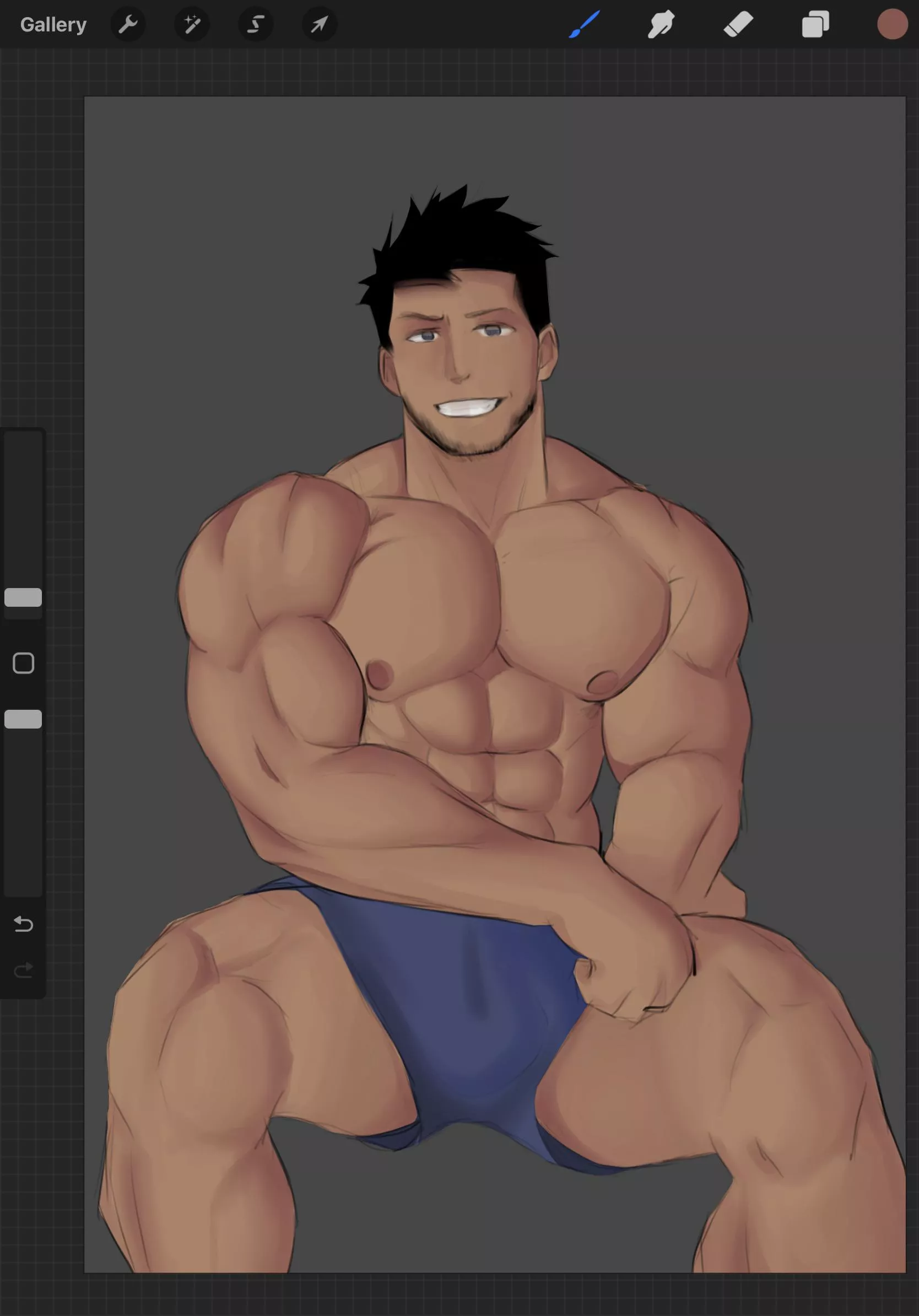Activate the Selection S-shaped tool
The height and width of the screenshot is (1316, 919).
(256, 25)
